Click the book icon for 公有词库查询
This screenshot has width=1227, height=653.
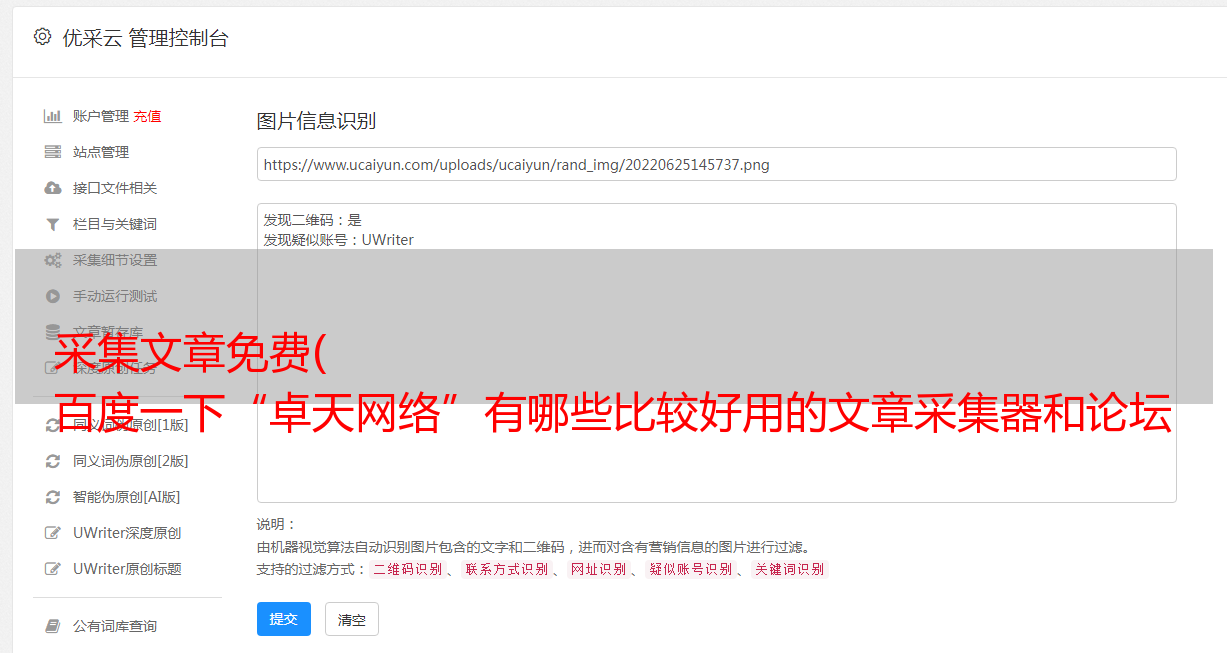(x=53, y=626)
